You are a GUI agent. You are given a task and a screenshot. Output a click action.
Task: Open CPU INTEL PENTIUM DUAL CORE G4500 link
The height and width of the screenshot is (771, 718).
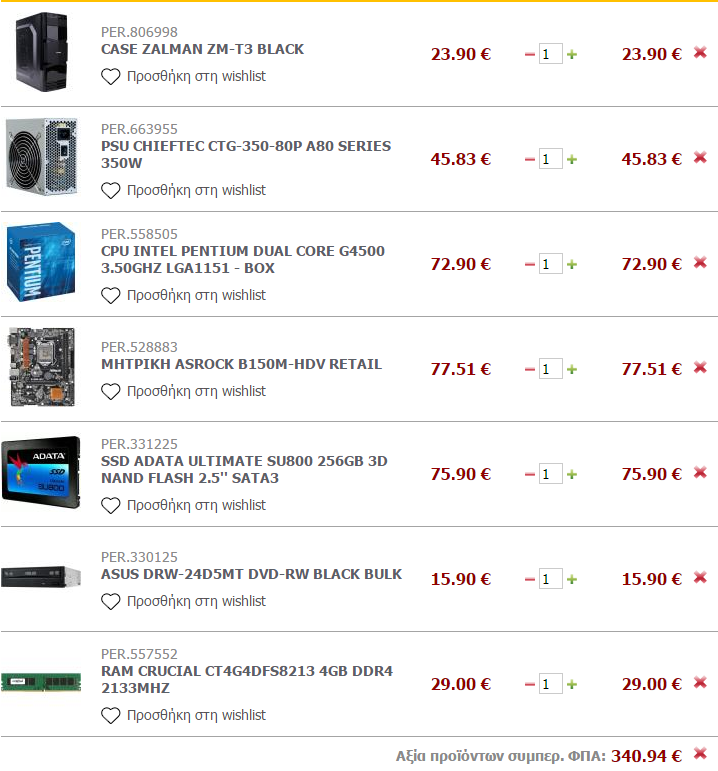click(243, 260)
